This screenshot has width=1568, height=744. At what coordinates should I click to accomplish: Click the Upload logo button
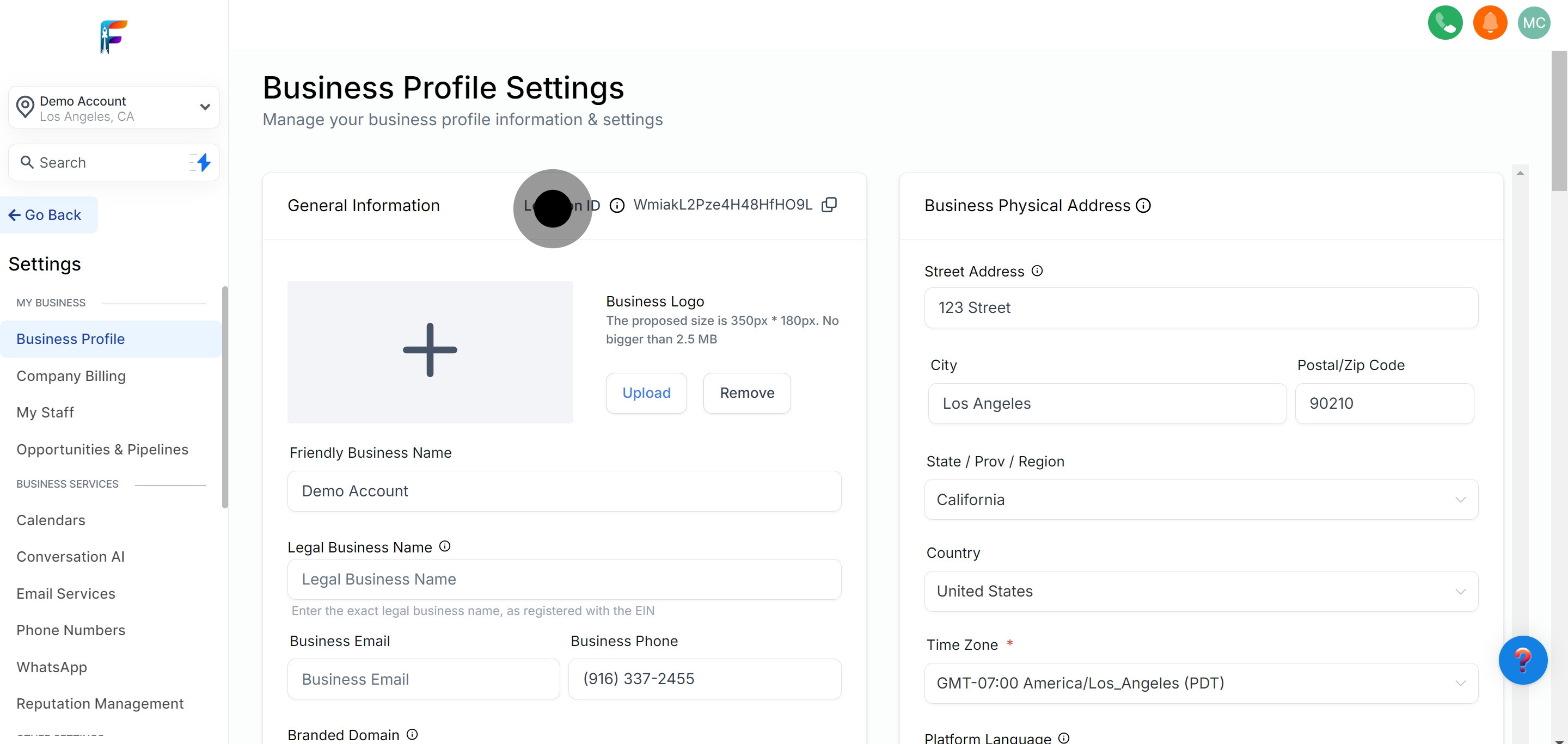click(x=646, y=393)
